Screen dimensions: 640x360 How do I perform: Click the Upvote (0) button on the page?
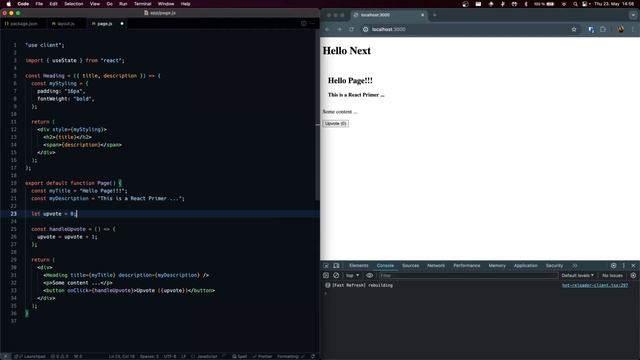pos(335,123)
